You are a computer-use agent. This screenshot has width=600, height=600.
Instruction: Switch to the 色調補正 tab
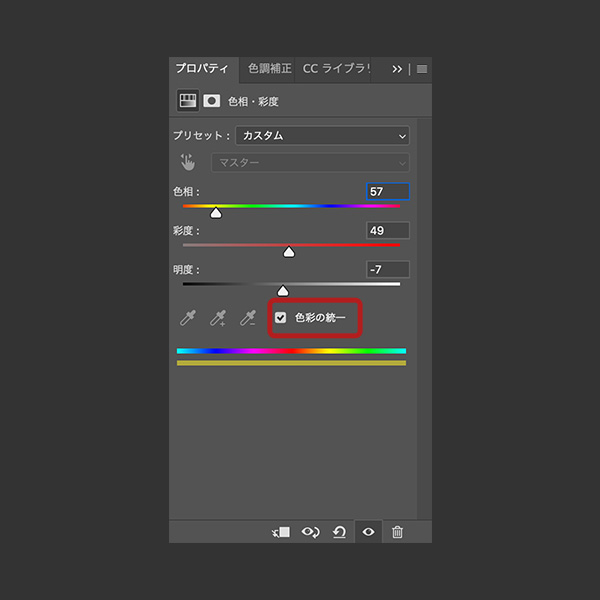[269, 69]
